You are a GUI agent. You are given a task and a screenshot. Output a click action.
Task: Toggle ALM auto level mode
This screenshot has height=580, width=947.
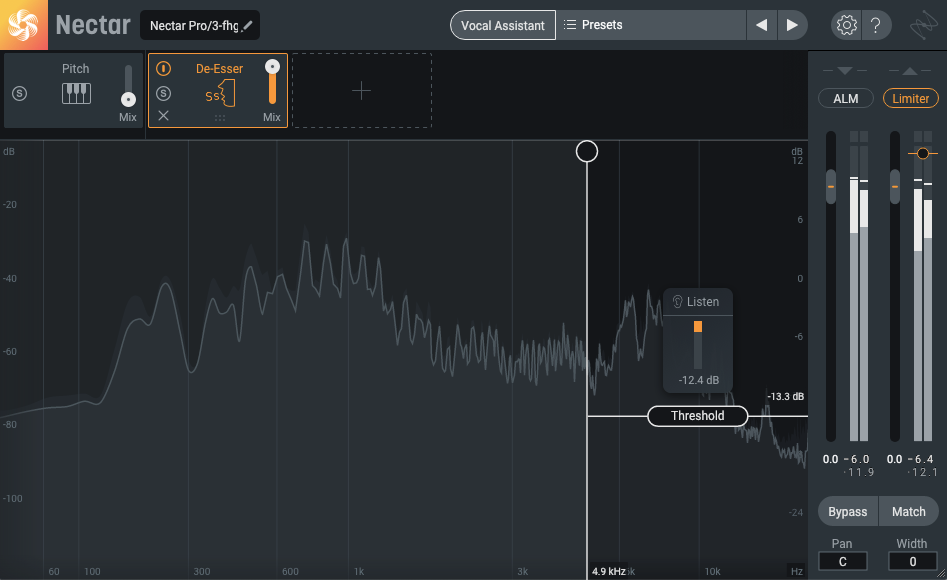point(846,98)
